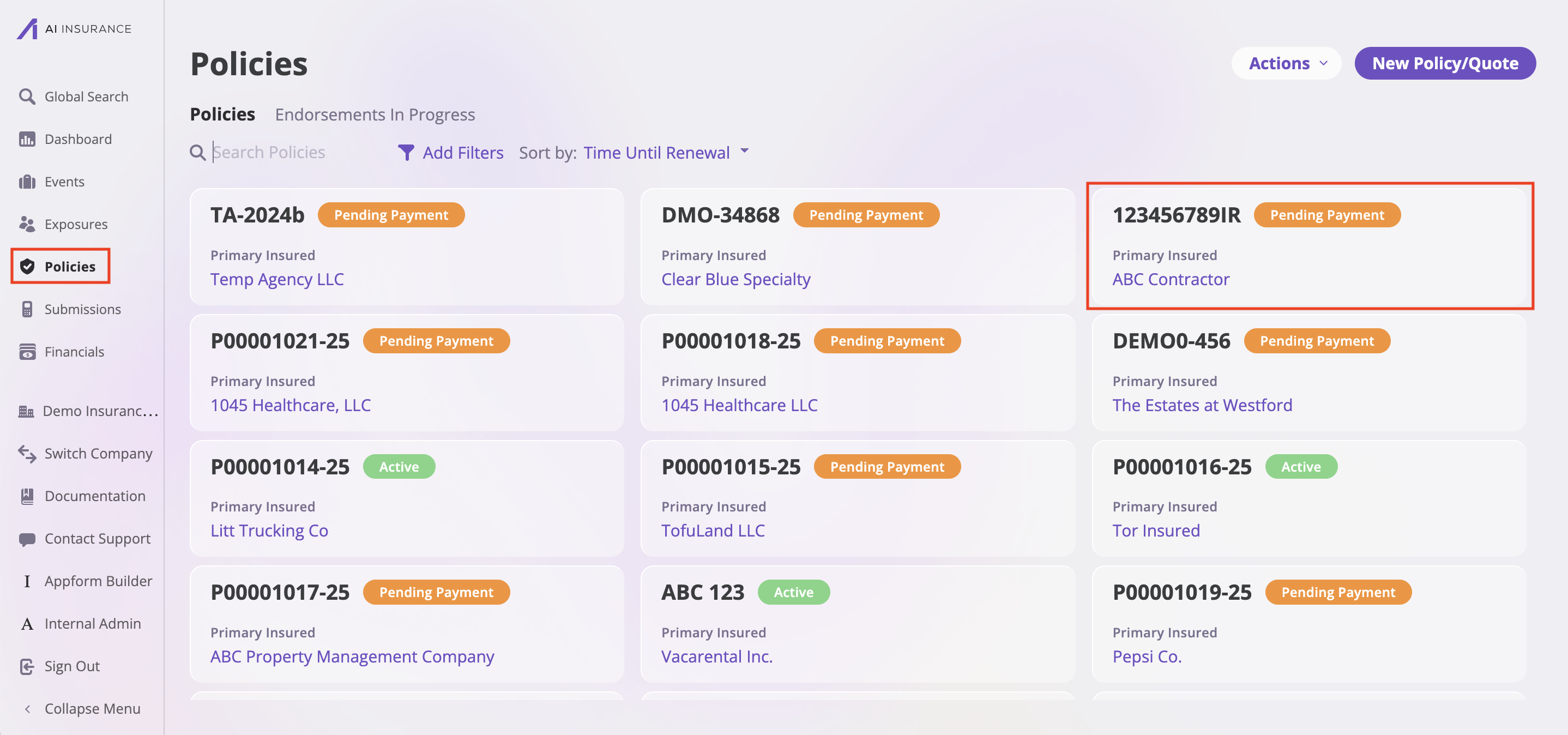Click the Global Search magnifier icon
The width and height of the screenshot is (1568, 735).
[x=27, y=96]
